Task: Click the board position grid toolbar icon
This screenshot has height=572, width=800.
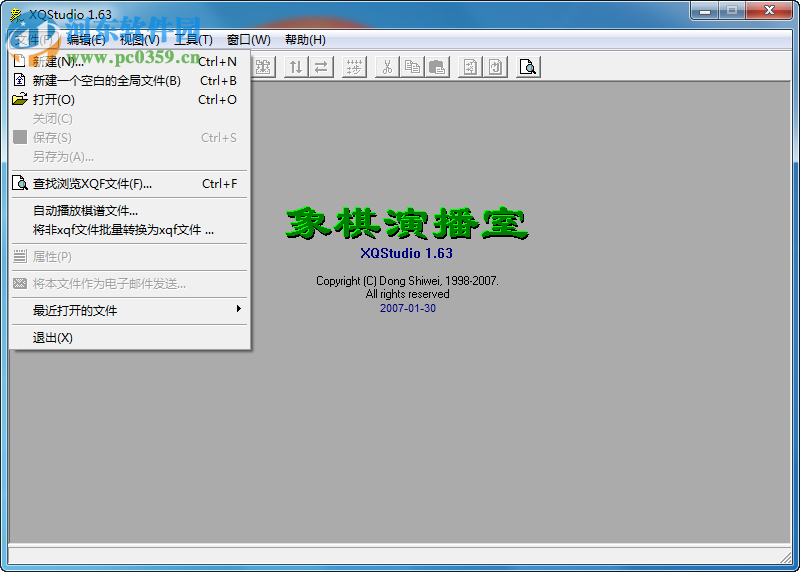Action: [x=354, y=67]
